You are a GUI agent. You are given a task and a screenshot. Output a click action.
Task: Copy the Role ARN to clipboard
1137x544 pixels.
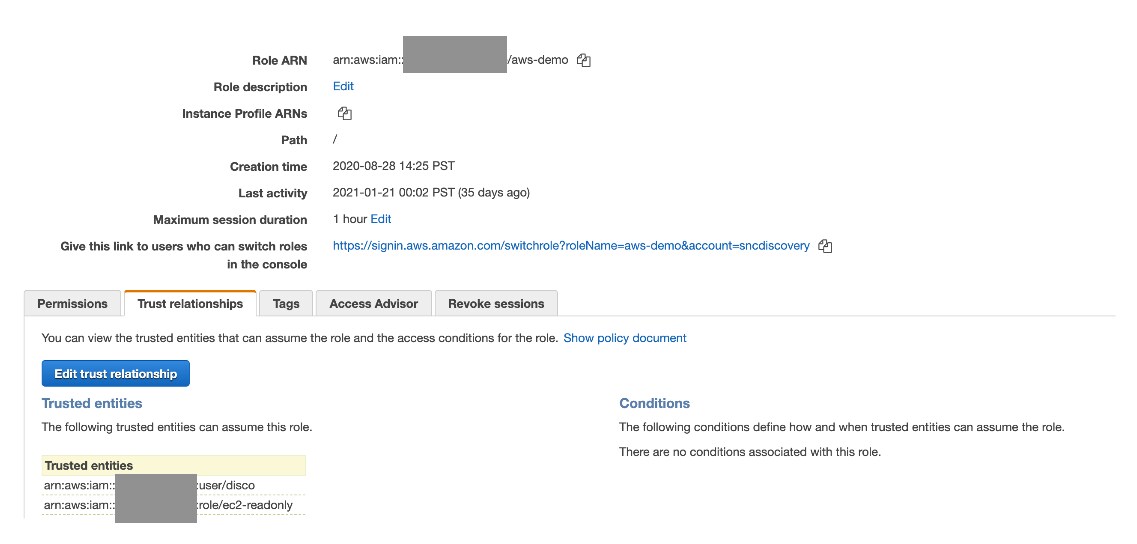click(584, 60)
